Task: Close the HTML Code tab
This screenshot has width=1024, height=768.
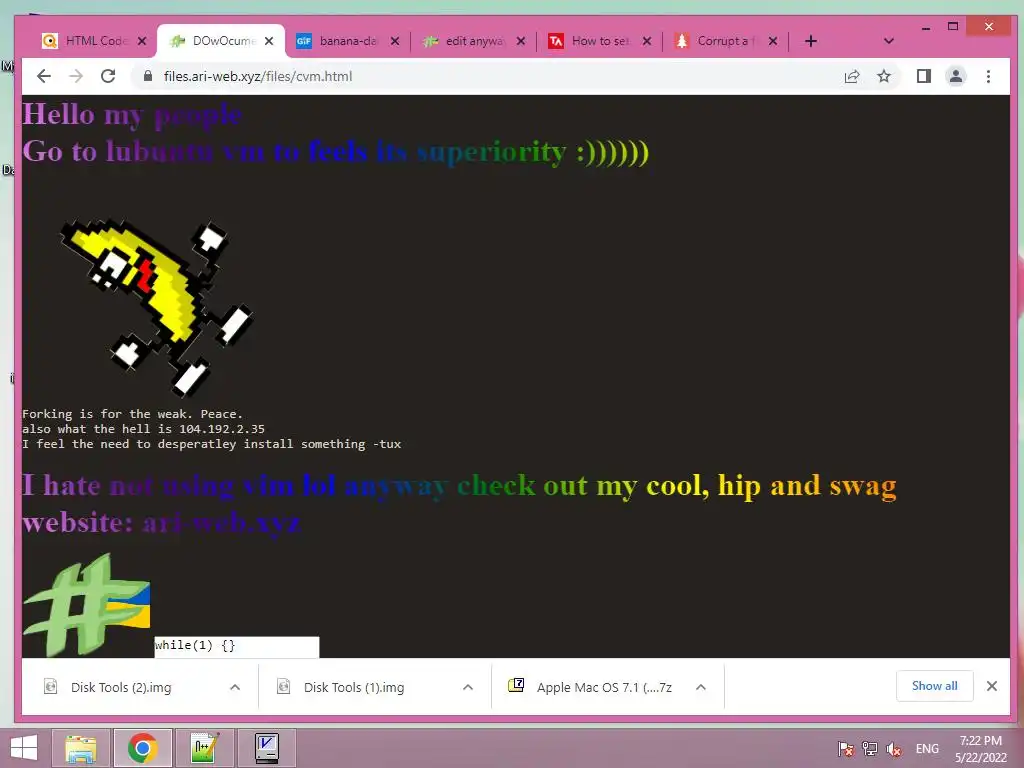Action: pos(142,41)
